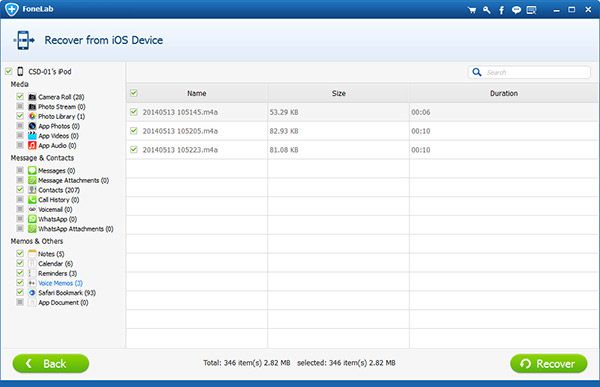Click into the Search field
Viewport: 600px width, 387px height.
click(529, 72)
